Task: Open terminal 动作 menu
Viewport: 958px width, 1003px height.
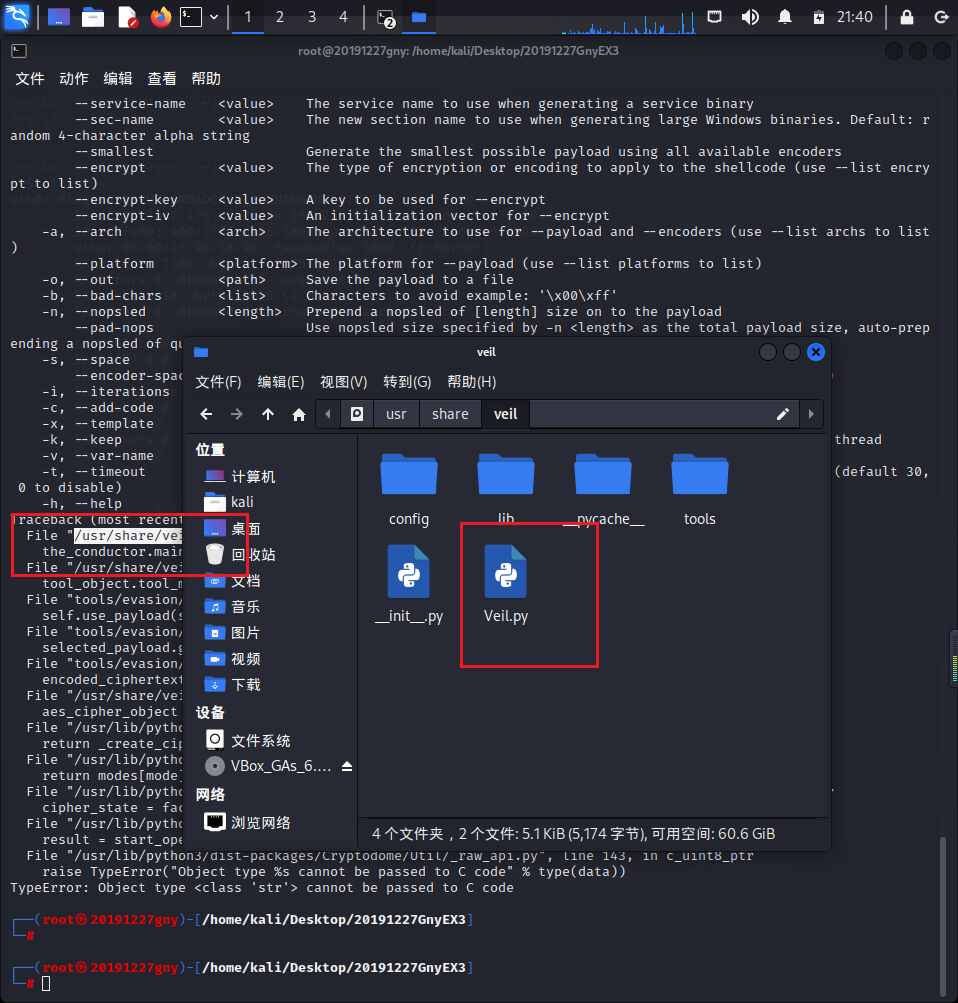Action: click(x=74, y=79)
